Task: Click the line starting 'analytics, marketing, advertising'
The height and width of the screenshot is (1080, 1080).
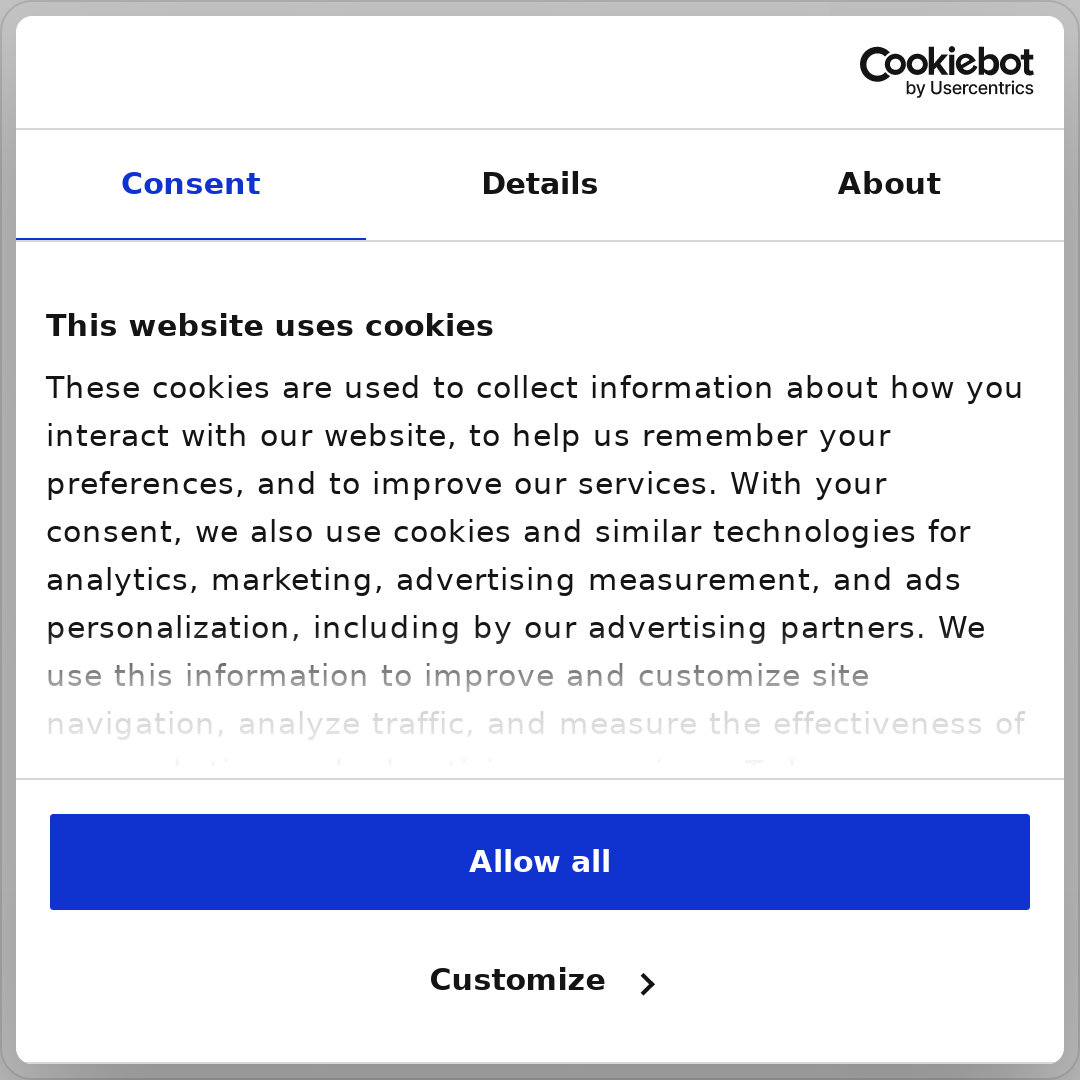Action: [503, 581]
